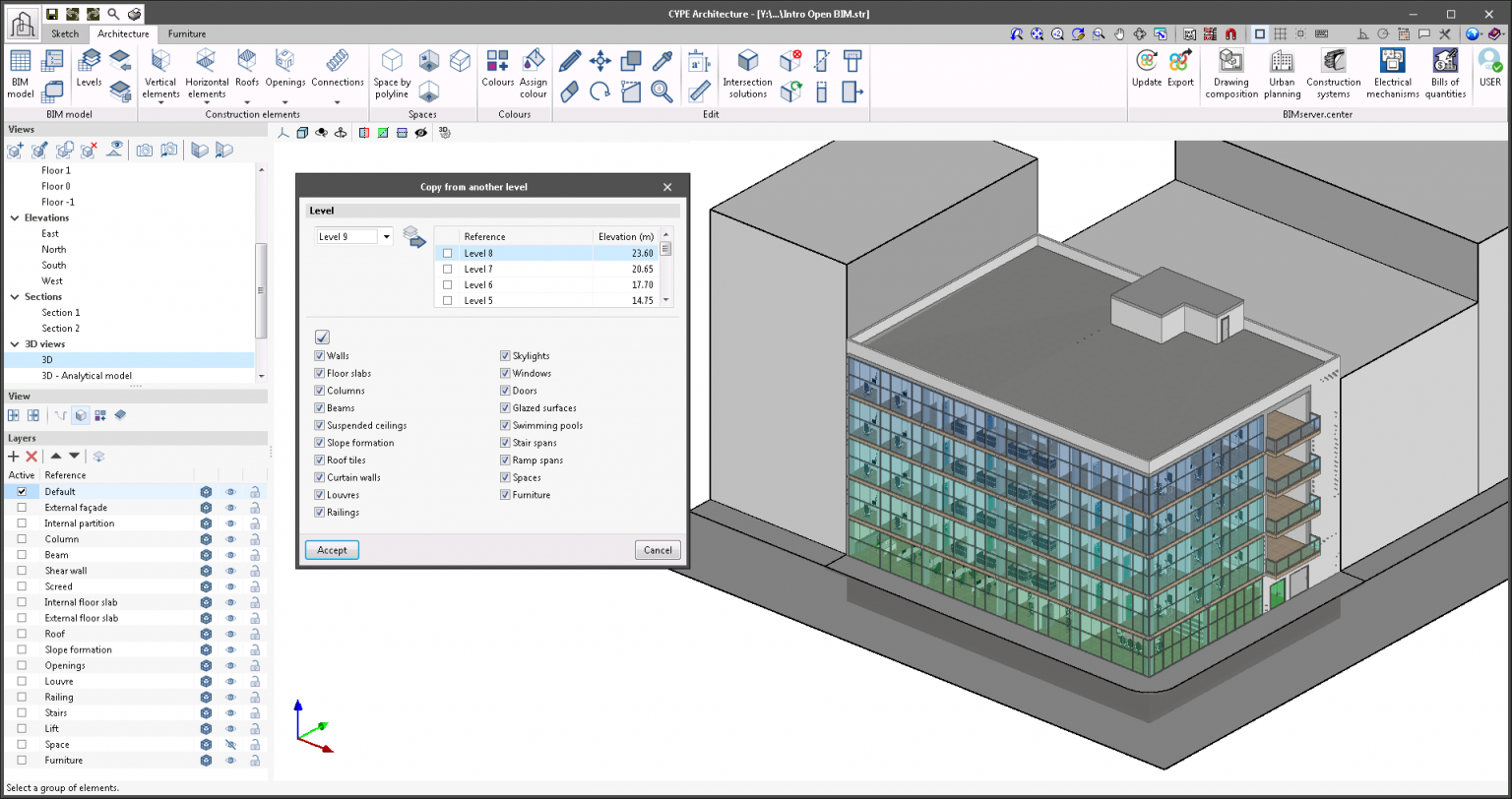Click the Levels icon in ribbon
The height and width of the screenshot is (799, 1512).
pos(90,69)
